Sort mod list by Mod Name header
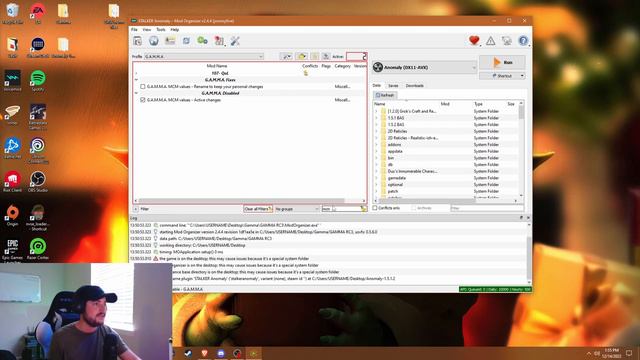This screenshot has width=640, height=360. point(217,66)
